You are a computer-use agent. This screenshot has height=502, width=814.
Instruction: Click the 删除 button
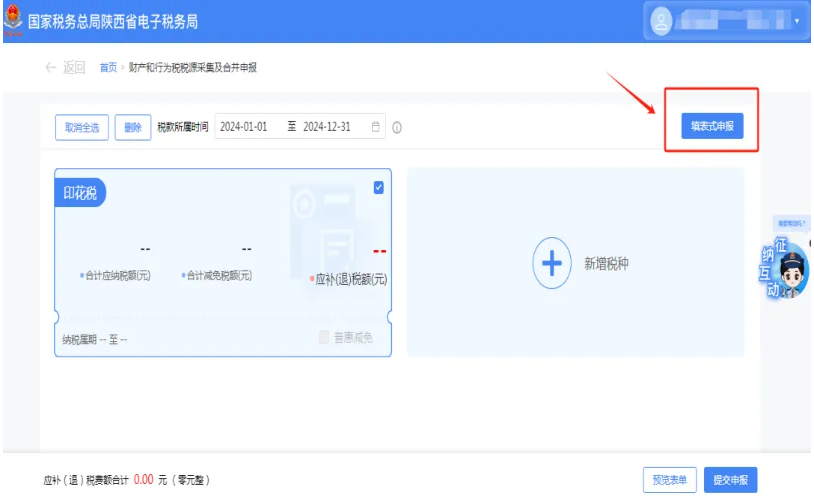pyautogui.click(x=133, y=127)
